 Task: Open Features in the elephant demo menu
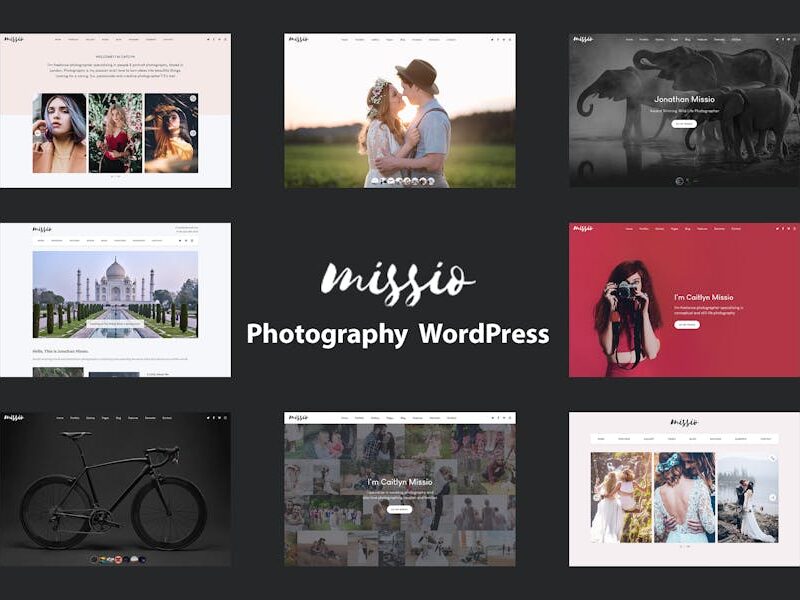(702, 39)
